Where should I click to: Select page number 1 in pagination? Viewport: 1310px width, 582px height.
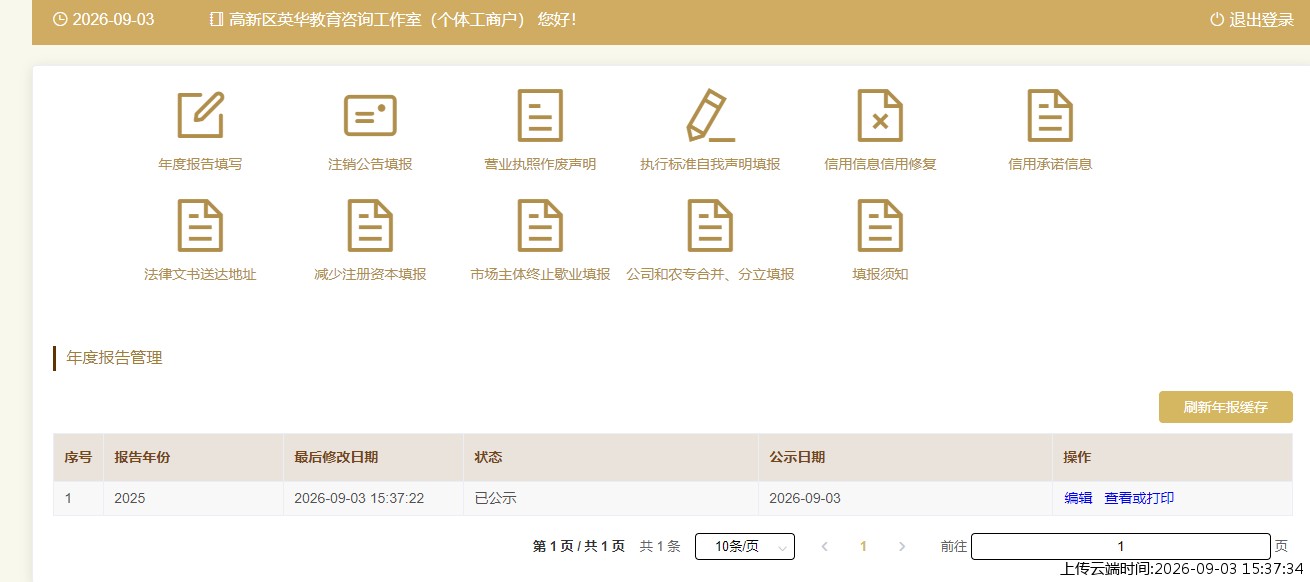click(863, 546)
